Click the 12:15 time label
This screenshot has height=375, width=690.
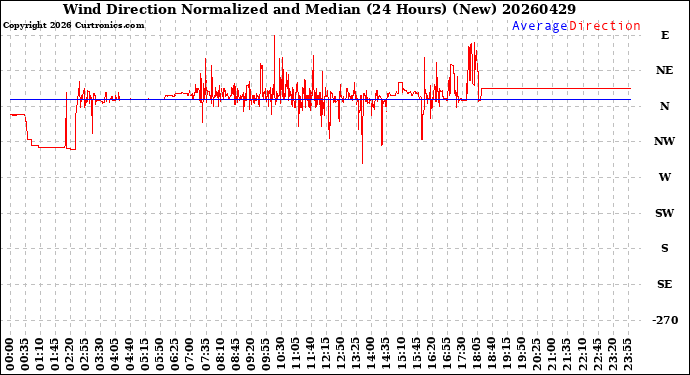pyautogui.click(x=325, y=355)
